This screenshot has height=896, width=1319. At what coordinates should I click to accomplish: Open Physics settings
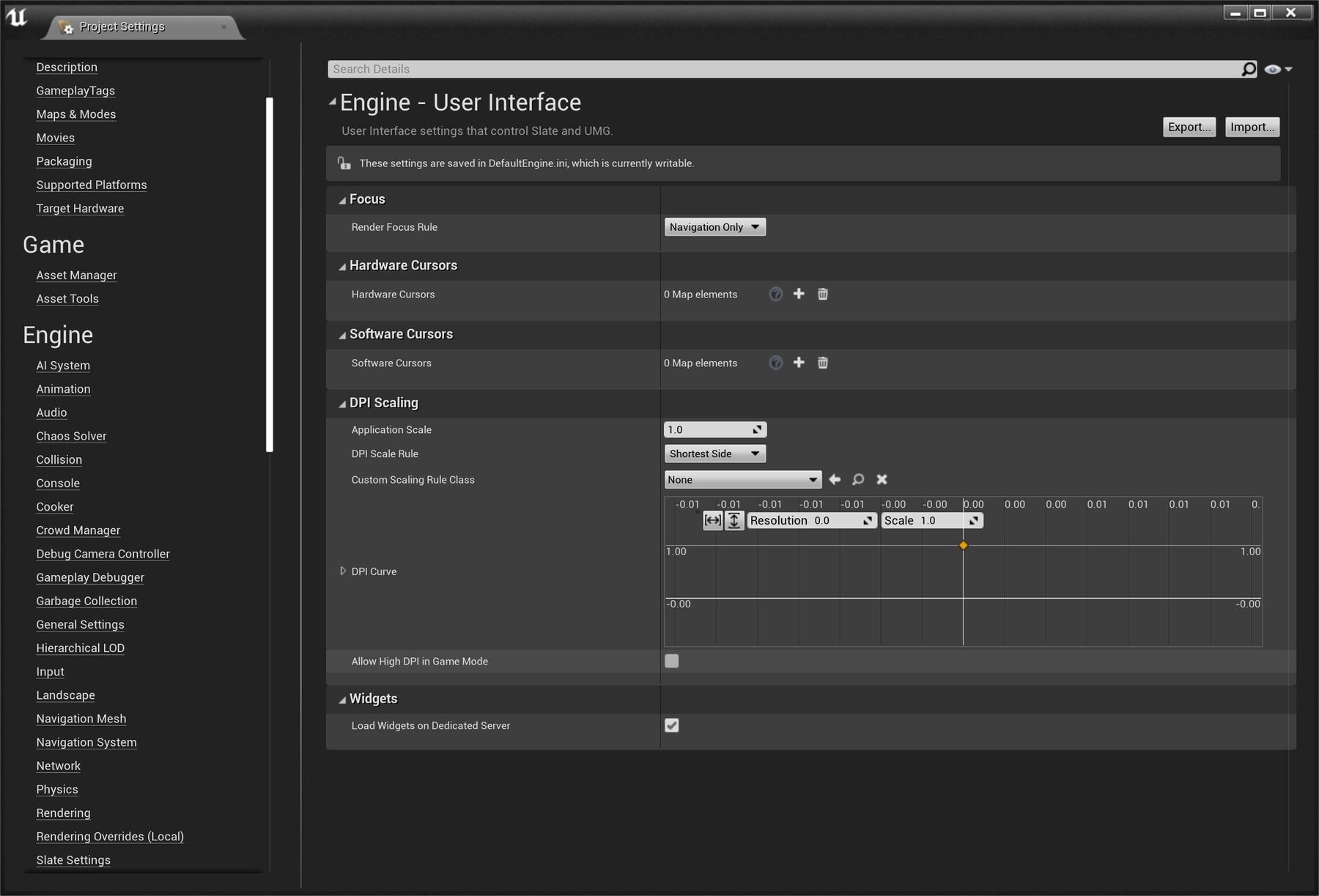(x=57, y=790)
